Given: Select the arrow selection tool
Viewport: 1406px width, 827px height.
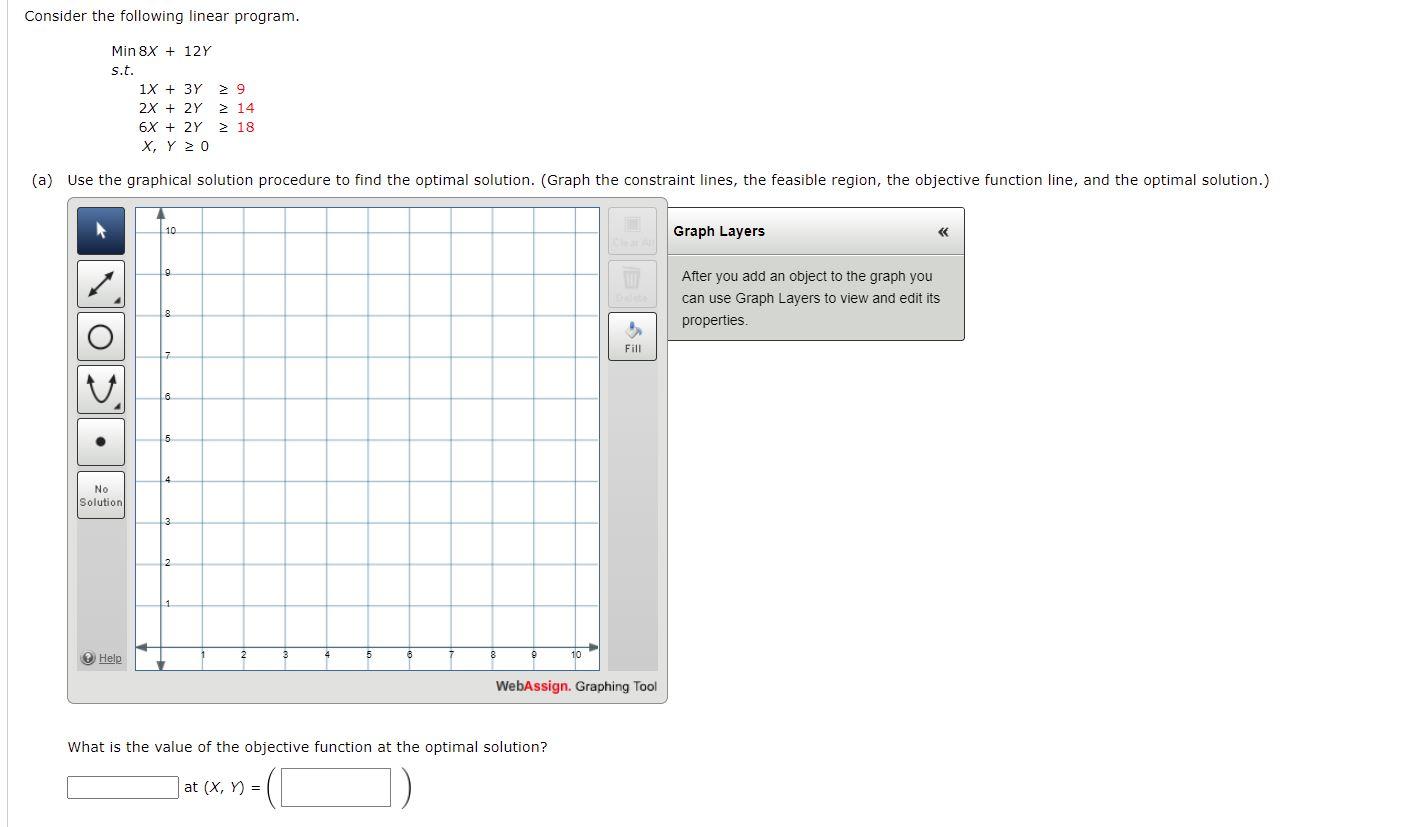Looking at the screenshot, I should pyautogui.click(x=100, y=230).
